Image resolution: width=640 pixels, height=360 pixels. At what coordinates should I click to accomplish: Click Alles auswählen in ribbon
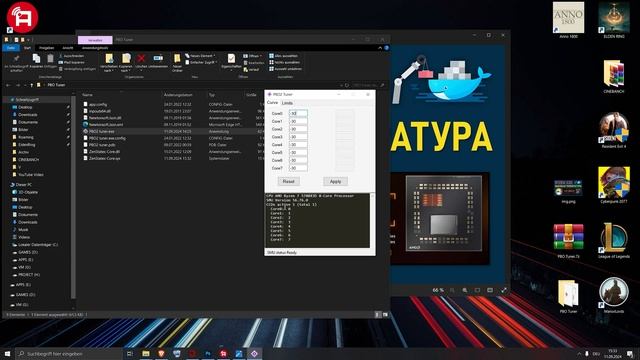[283, 56]
